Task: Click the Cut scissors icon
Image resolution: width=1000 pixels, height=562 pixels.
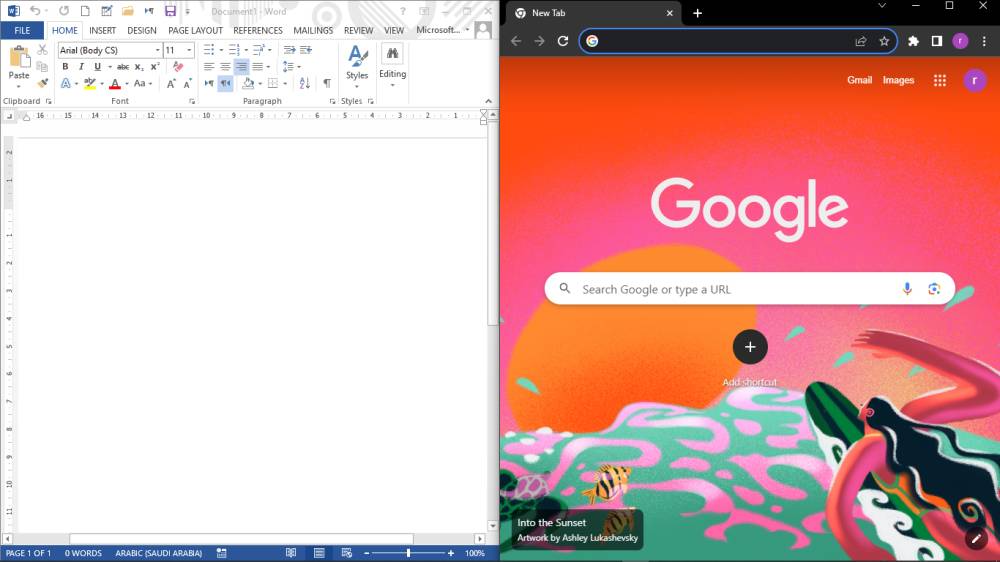Action: pyautogui.click(x=42, y=50)
